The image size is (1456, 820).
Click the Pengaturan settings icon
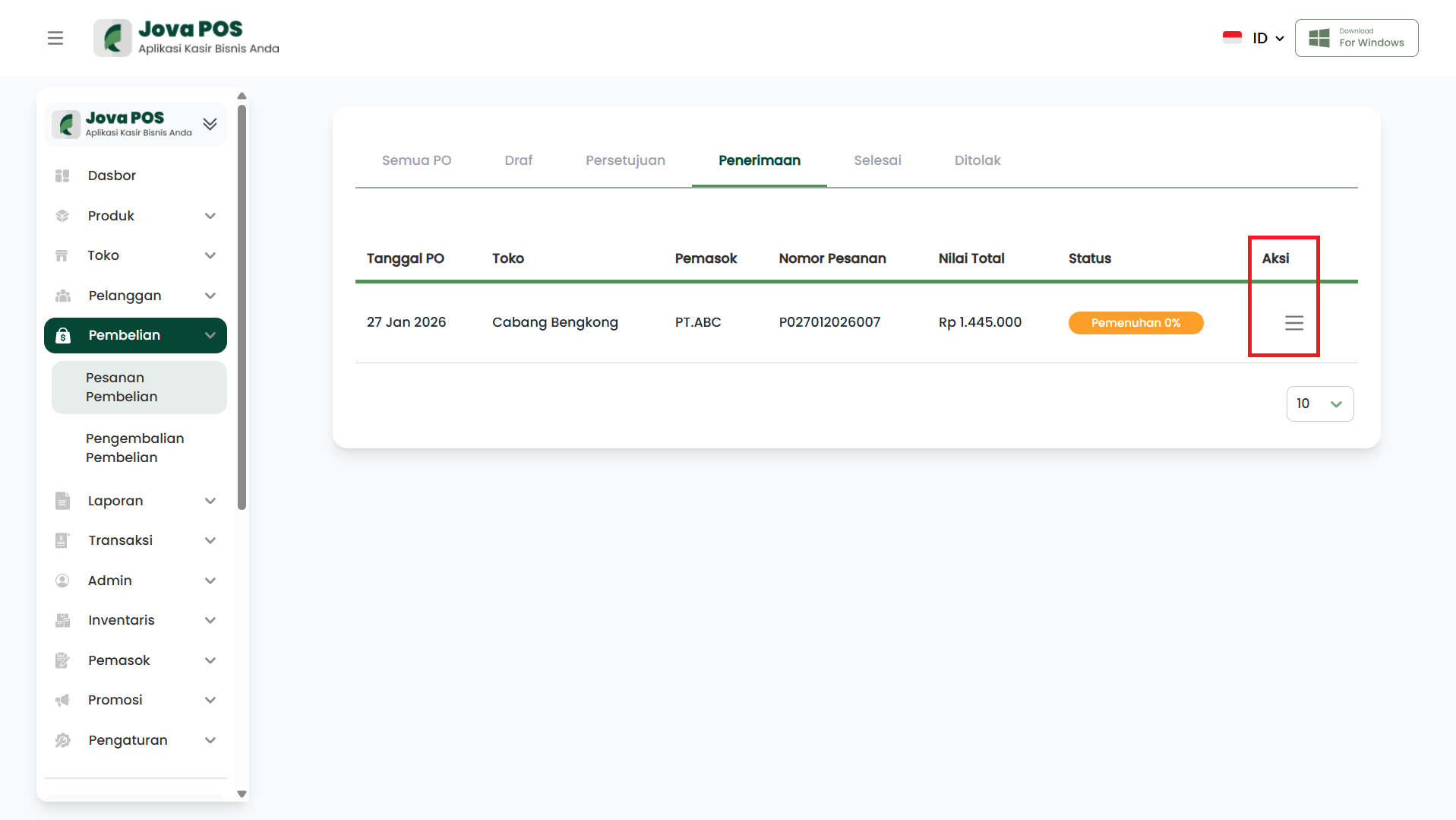coord(62,740)
